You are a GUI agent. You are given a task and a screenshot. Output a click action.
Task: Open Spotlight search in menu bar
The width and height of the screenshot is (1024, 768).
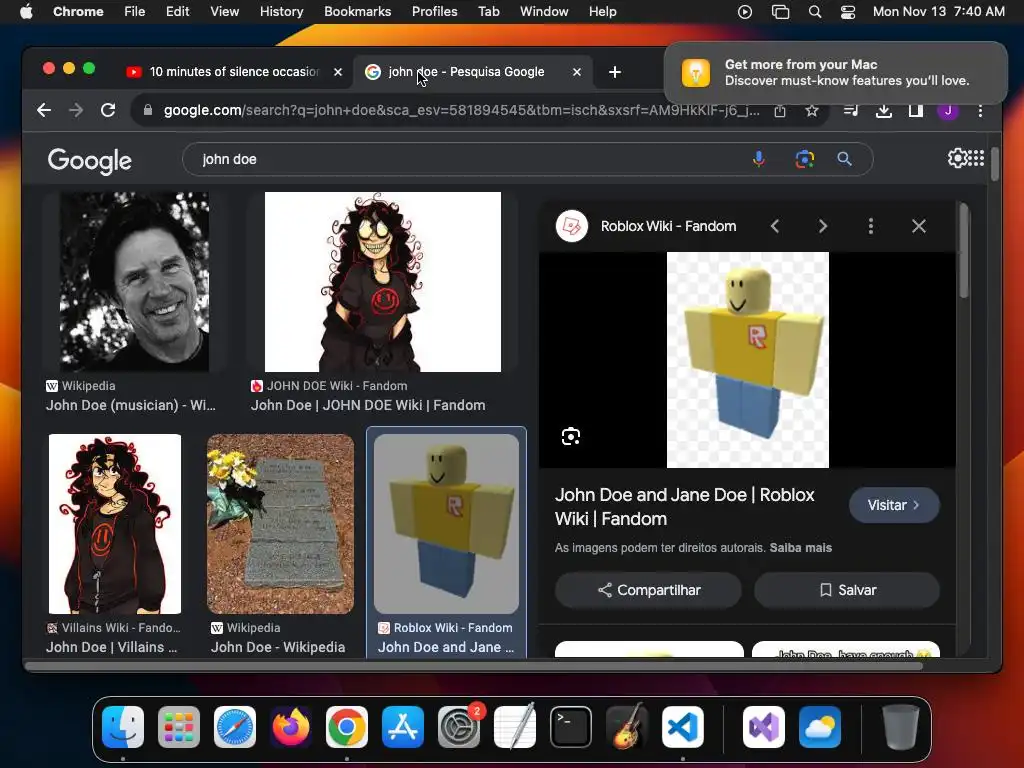[x=814, y=12]
